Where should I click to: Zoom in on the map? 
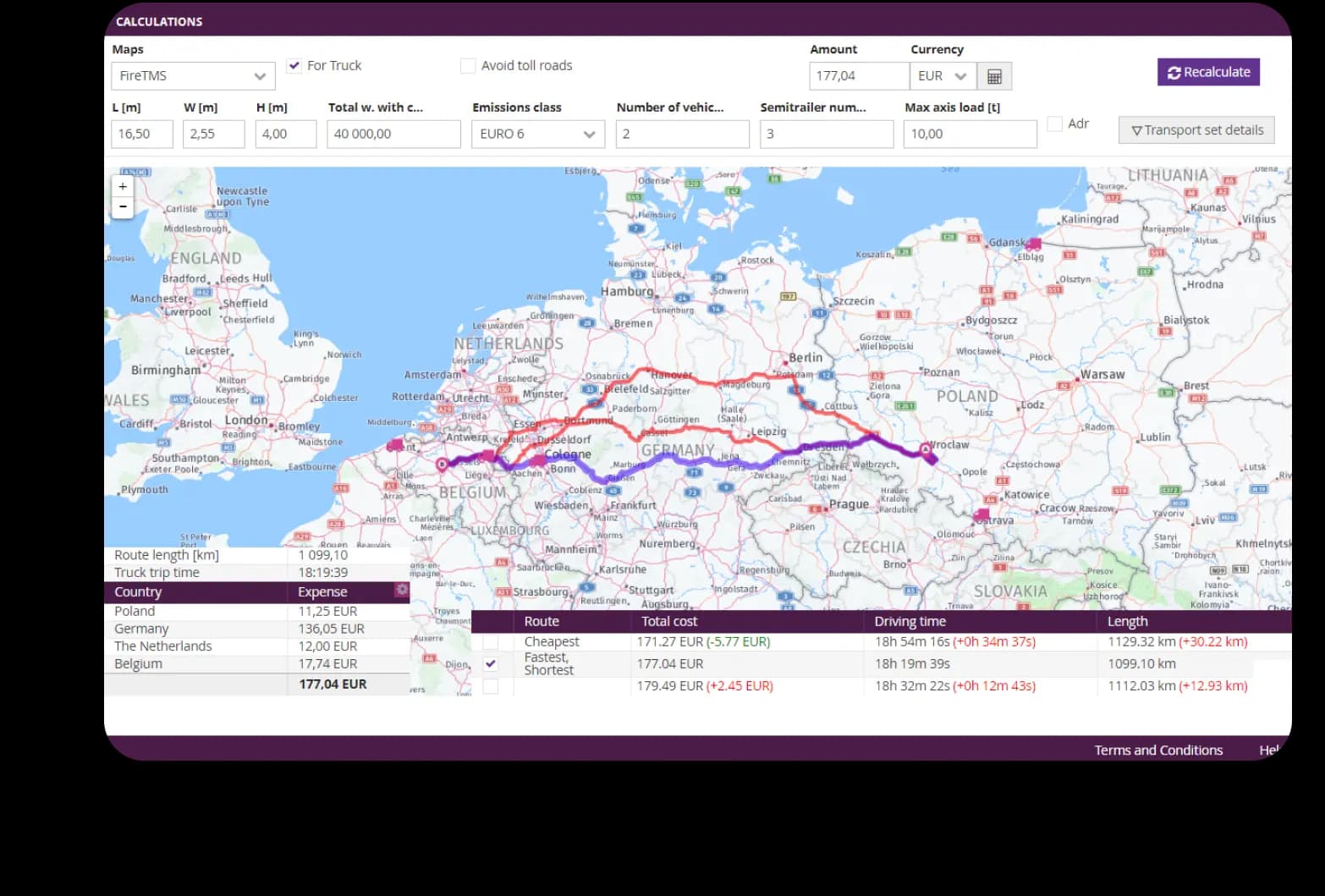[123, 187]
